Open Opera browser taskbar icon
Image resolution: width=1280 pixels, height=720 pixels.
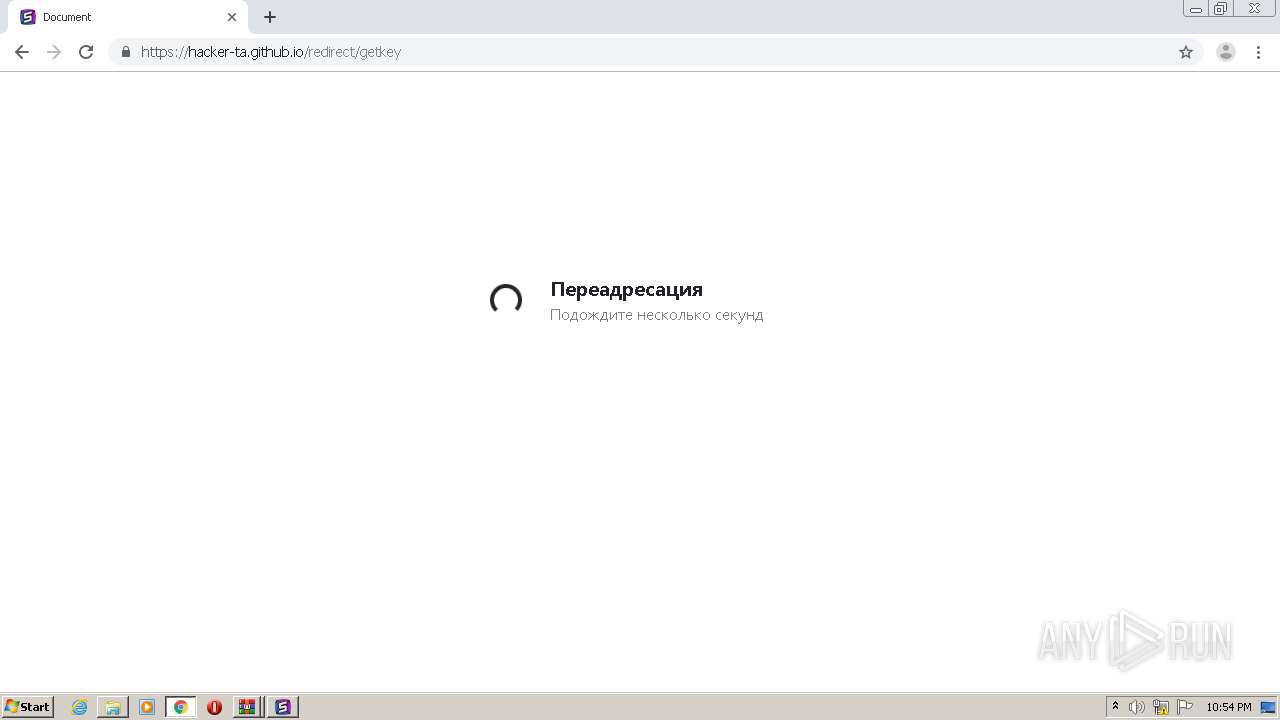click(214, 707)
